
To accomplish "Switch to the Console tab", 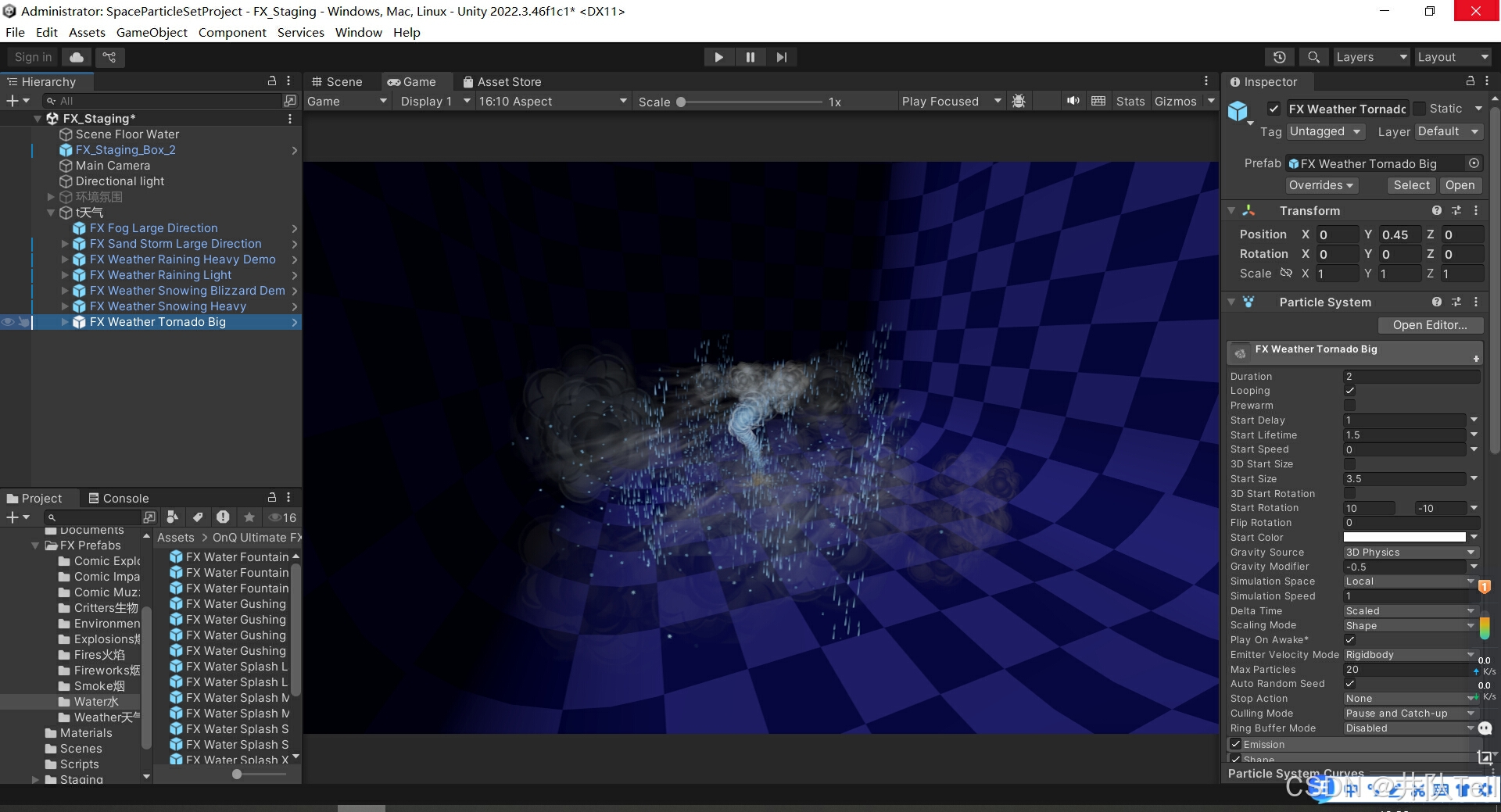I will [x=118, y=498].
